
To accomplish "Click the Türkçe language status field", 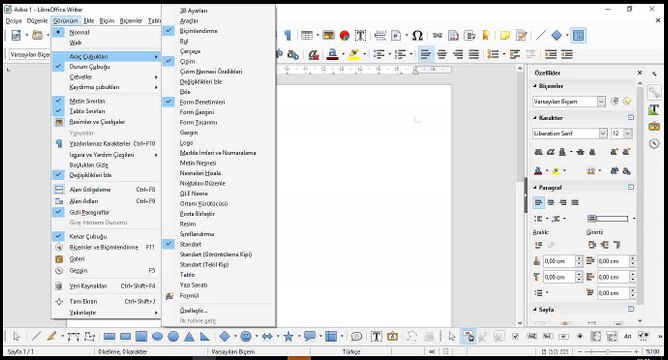I will coord(351,352).
